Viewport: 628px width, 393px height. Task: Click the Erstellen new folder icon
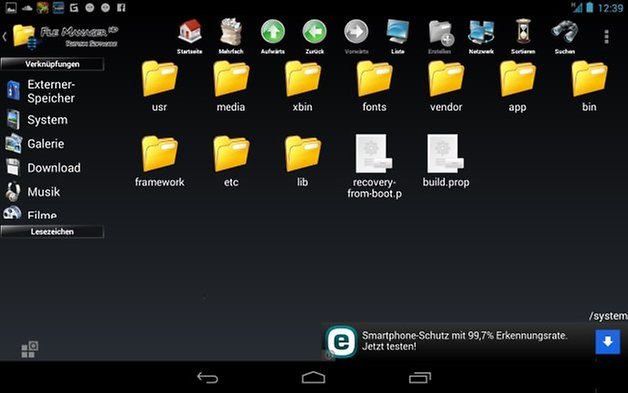point(440,36)
